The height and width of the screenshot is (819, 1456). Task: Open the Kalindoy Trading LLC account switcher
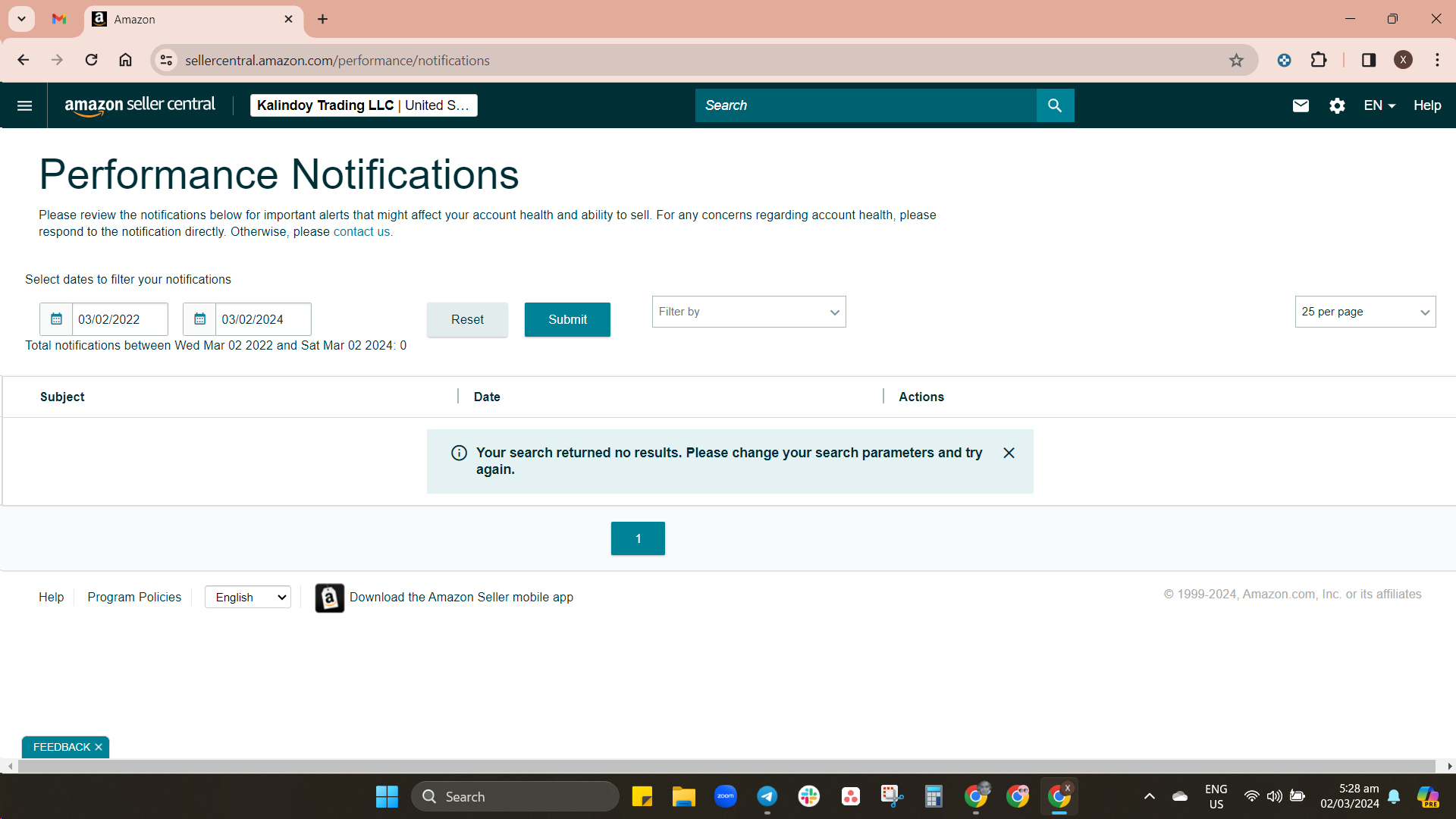point(364,105)
